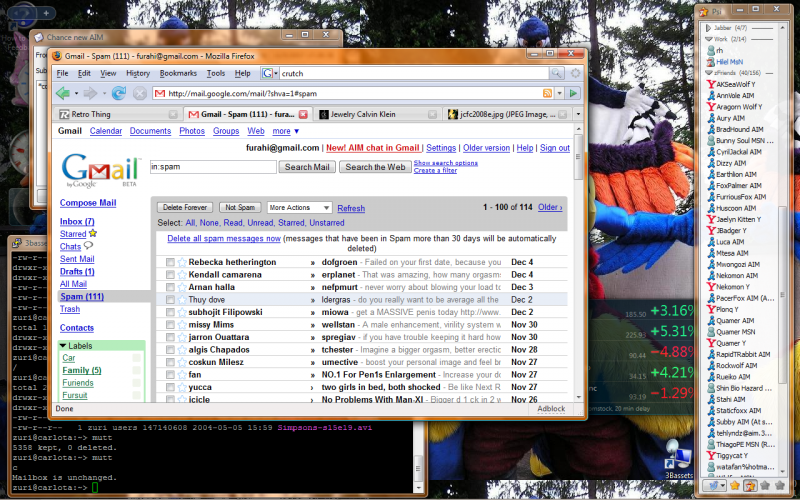
Task: Close the Gmail Spam tab using its X
Action: 302,114
